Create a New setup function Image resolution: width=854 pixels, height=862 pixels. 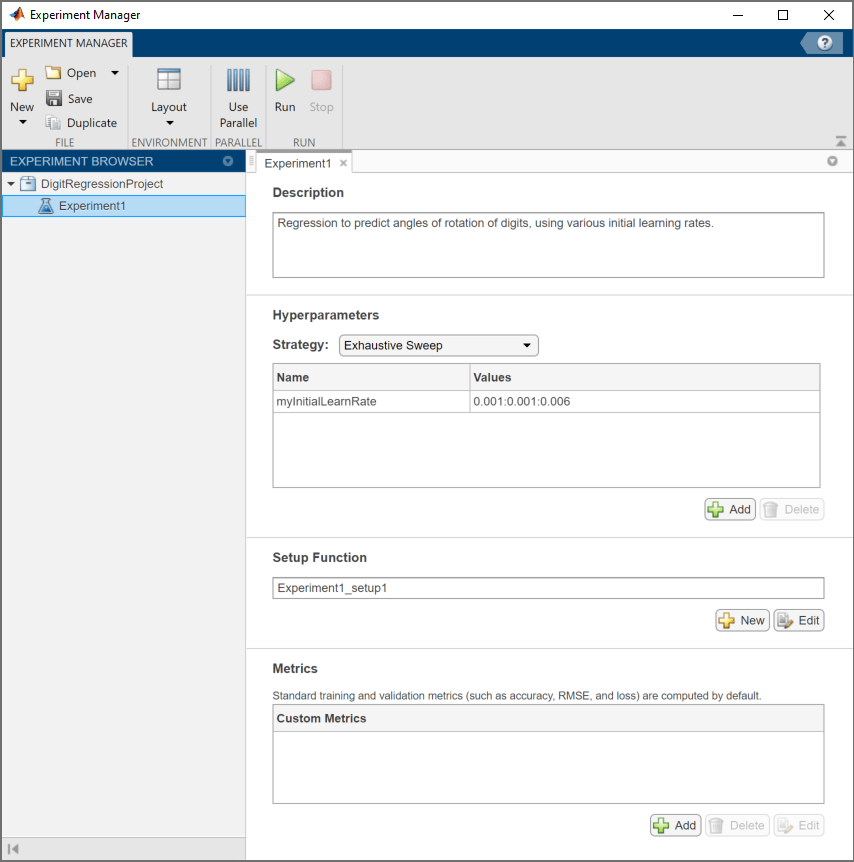[x=742, y=620]
